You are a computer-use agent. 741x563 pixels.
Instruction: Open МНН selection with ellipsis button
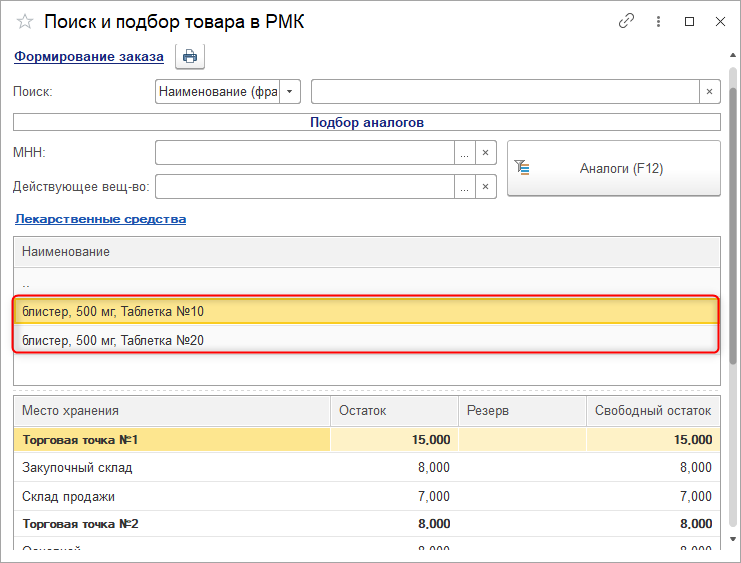tap(465, 153)
